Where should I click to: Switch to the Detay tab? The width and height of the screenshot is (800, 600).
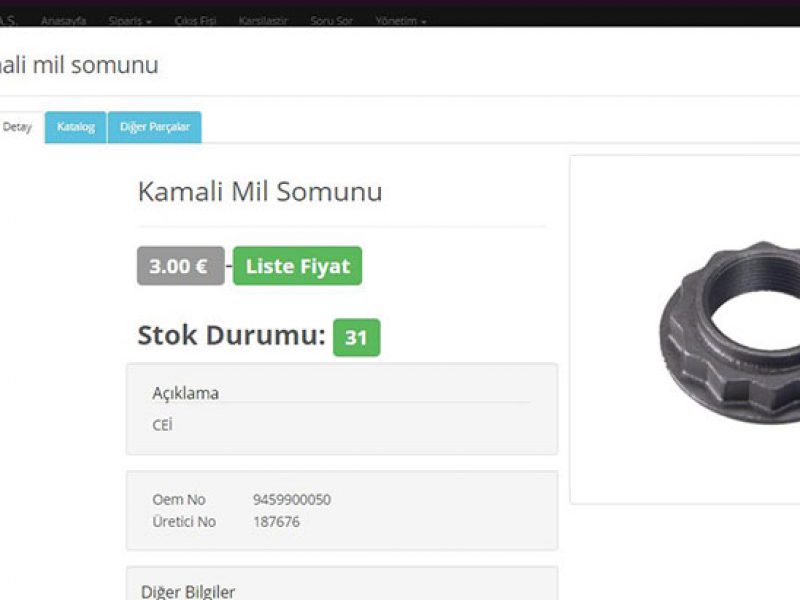point(17,127)
